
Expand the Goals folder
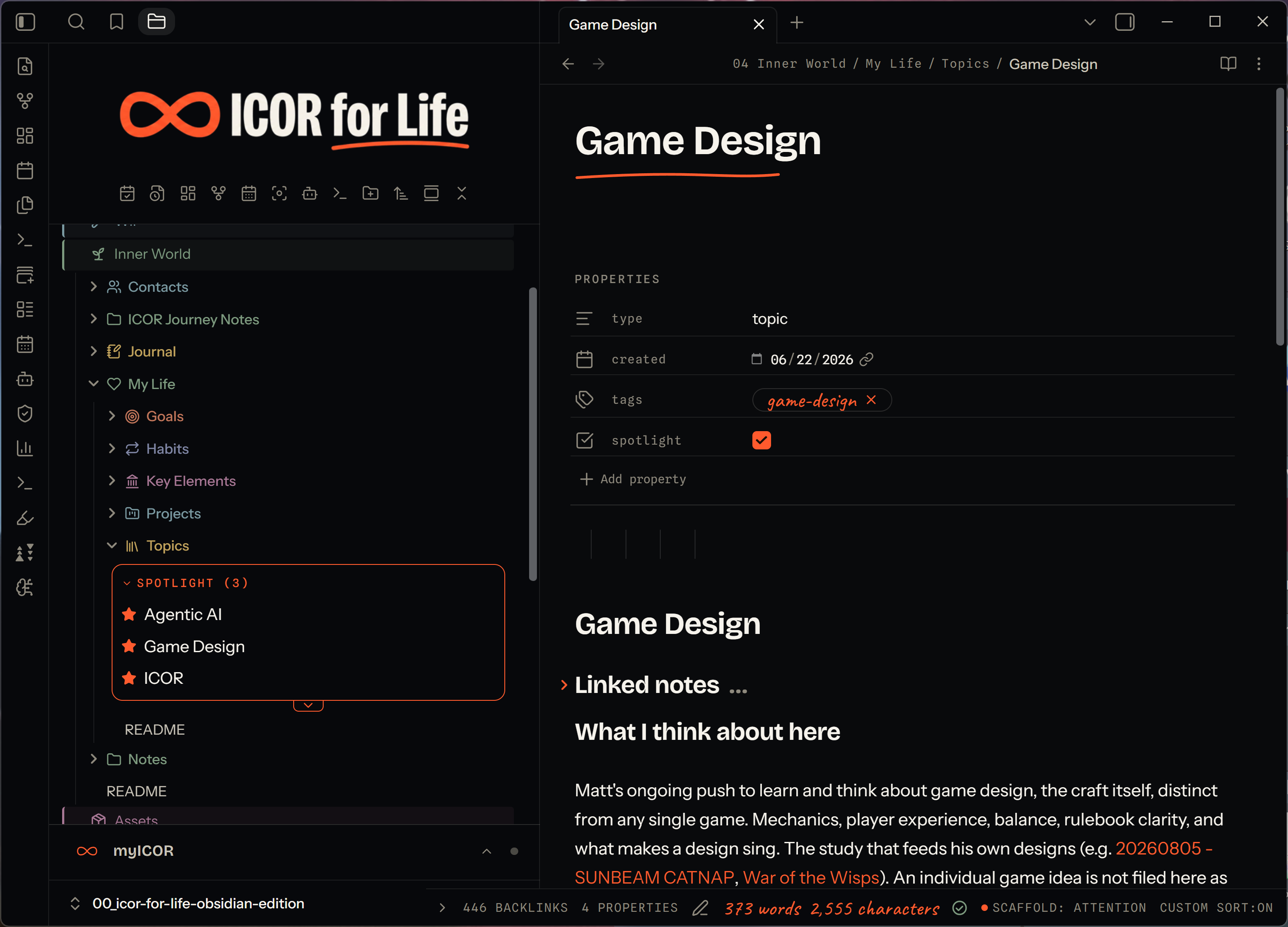111,416
